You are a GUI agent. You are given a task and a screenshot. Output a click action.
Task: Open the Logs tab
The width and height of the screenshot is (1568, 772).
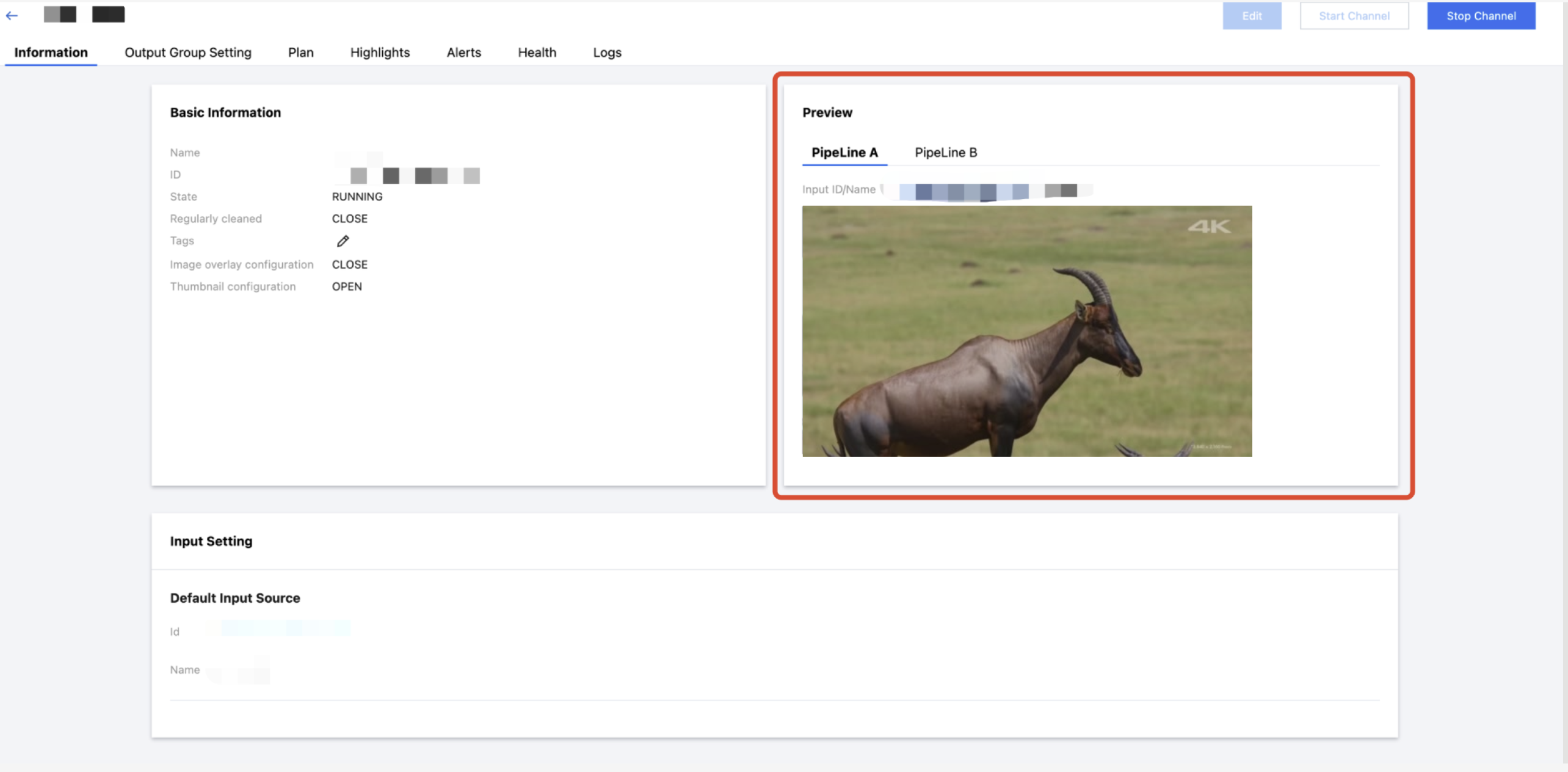(x=607, y=53)
